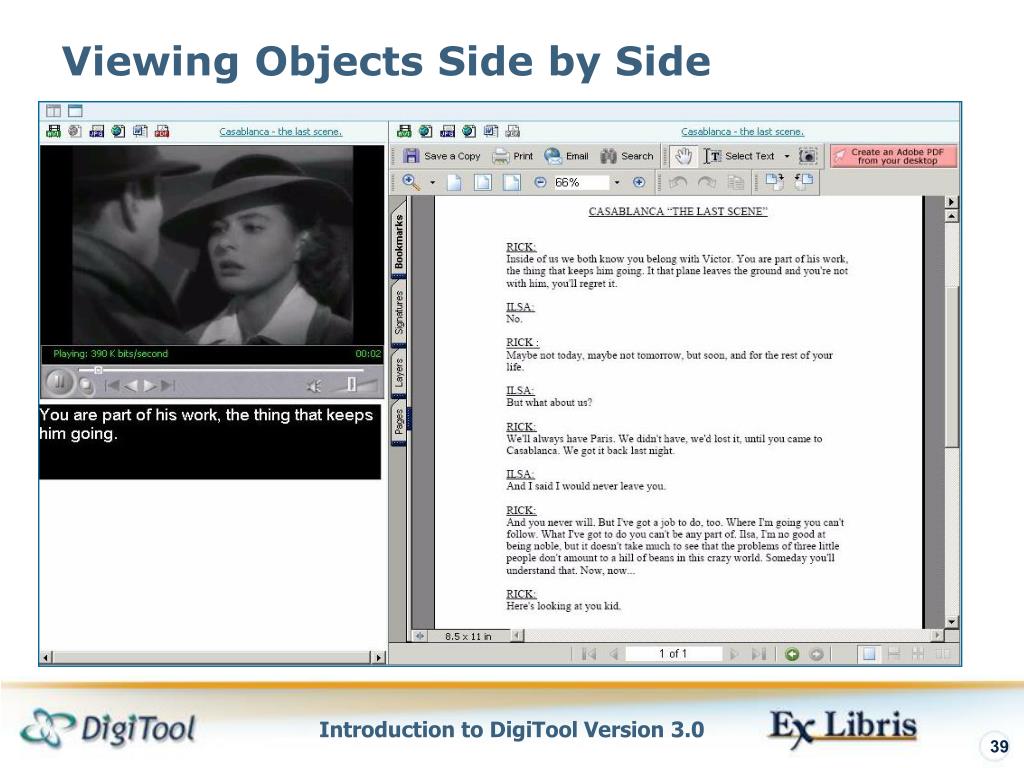1024x768 pixels.
Task: Select Facing page layout button
Action: tap(942, 654)
